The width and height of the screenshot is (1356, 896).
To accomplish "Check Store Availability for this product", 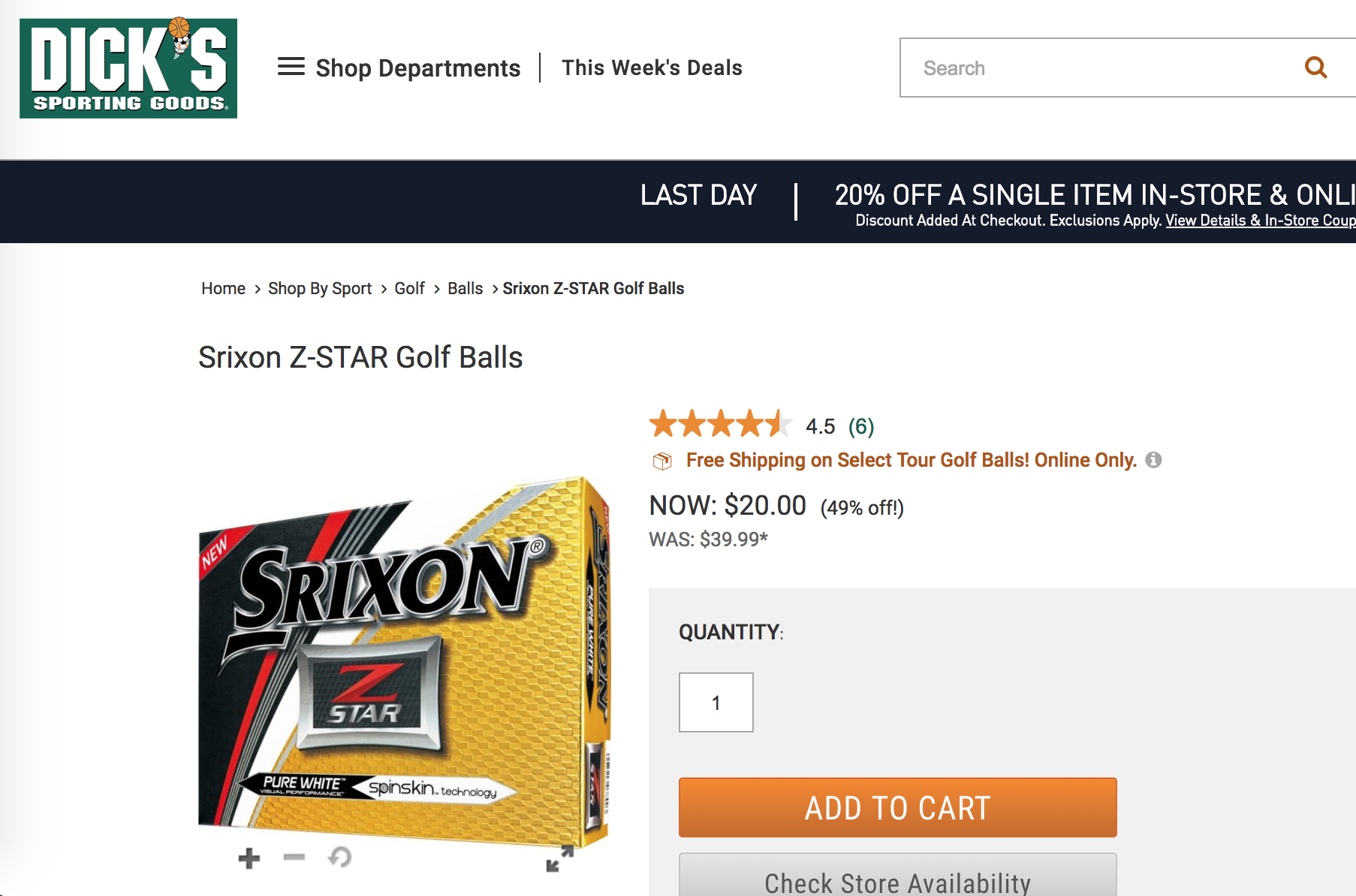I will pos(897,879).
